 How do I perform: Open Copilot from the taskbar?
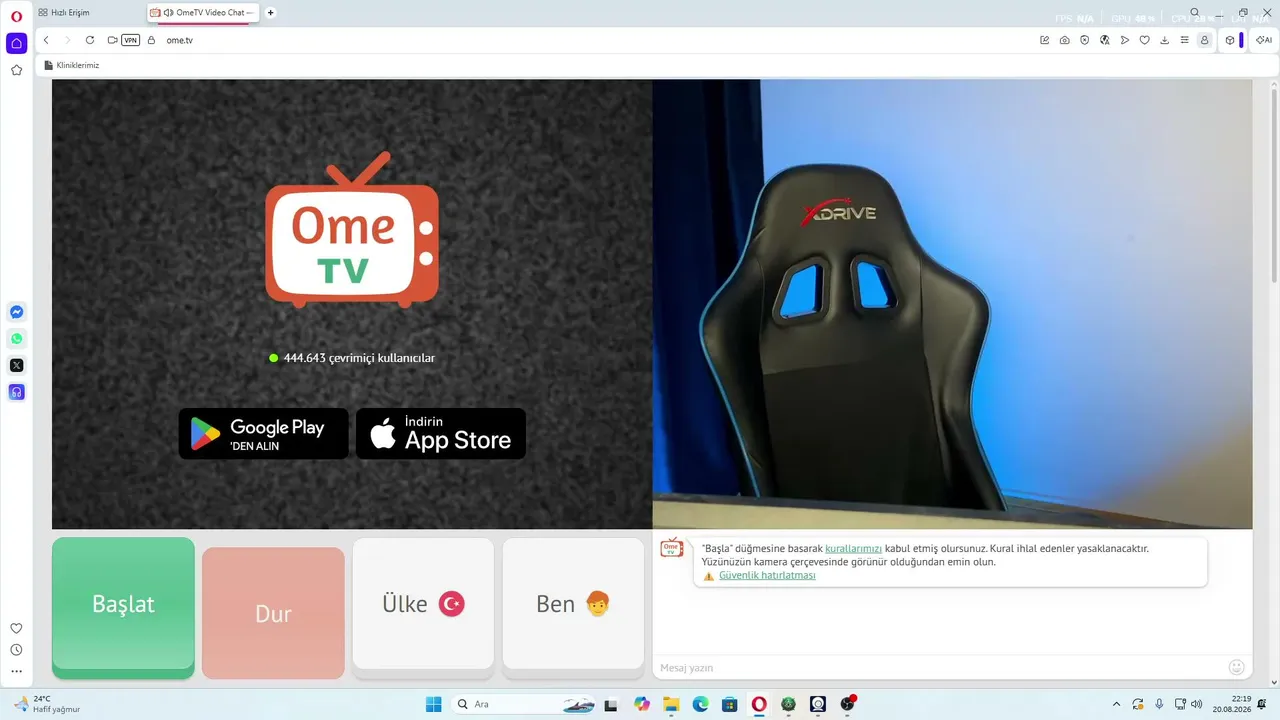(x=642, y=704)
